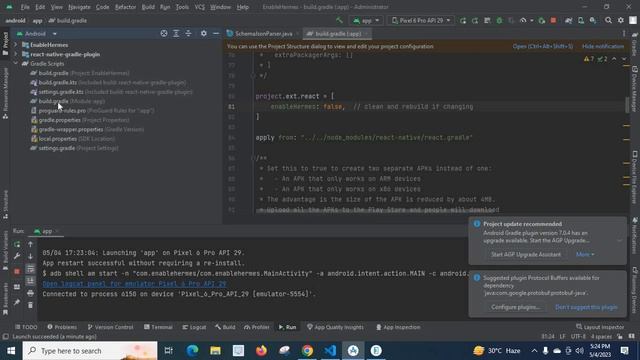The width and height of the screenshot is (640, 360).
Task: Expand the EnableHermes module node
Action: [x=16, y=45]
